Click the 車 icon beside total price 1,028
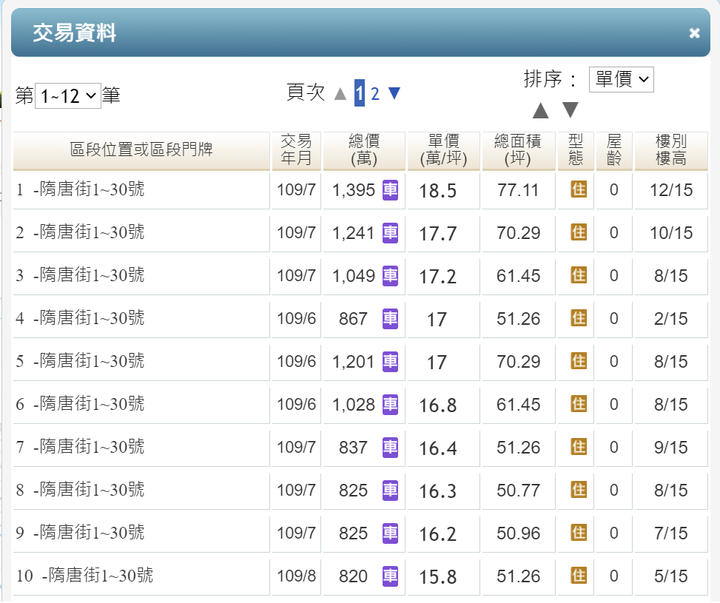This screenshot has width=720, height=603. (390, 405)
